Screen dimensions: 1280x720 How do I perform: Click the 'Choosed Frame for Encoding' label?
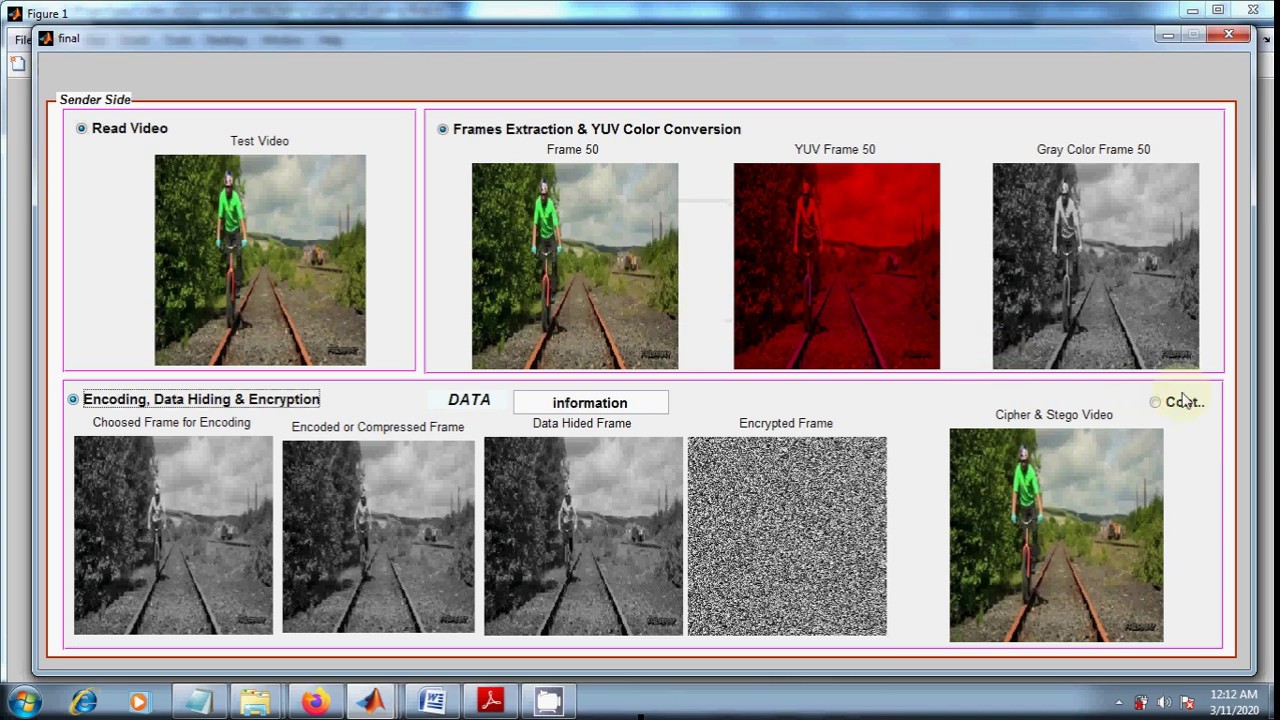point(172,422)
